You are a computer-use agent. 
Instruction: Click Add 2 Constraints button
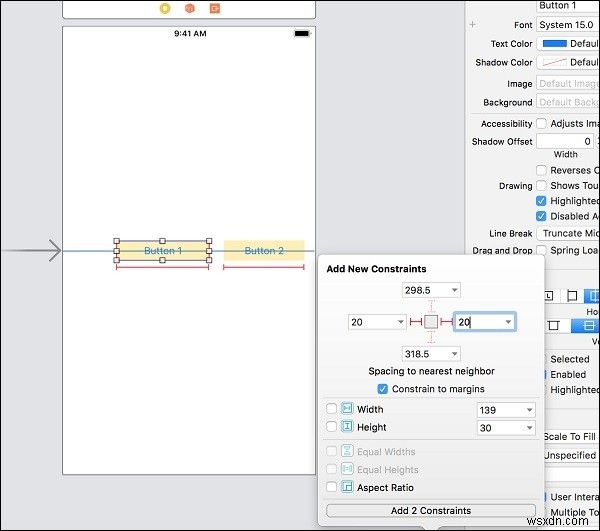(431, 510)
